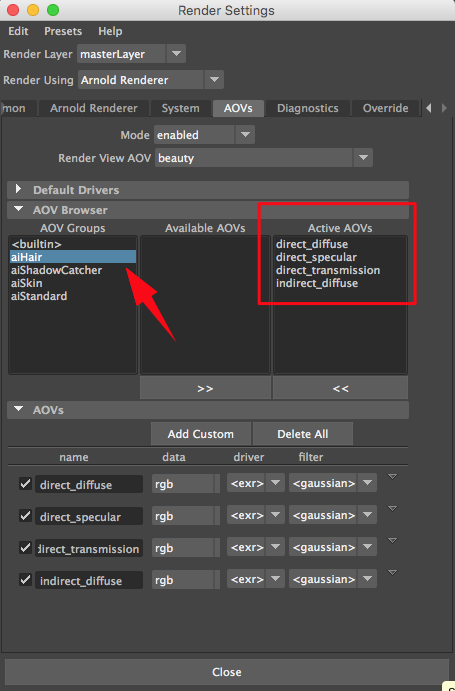Toggle the indirect_diffuse AOV checkbox

pyautogui.click(x=26, y=580)
